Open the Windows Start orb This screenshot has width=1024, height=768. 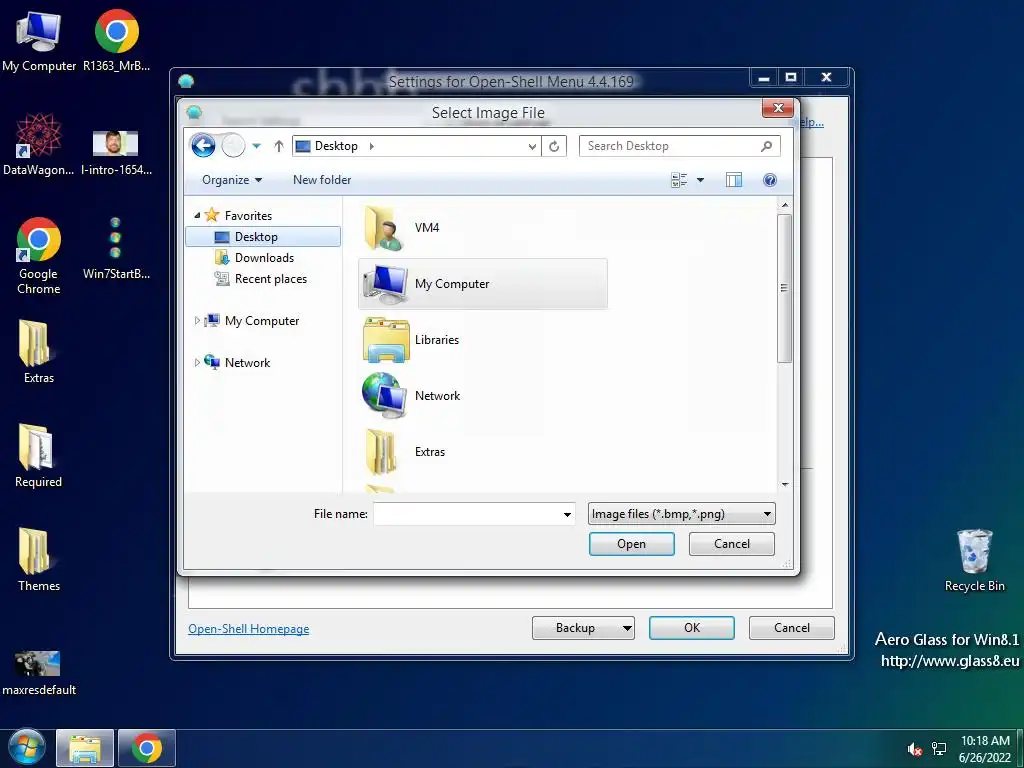coord(27,748)
